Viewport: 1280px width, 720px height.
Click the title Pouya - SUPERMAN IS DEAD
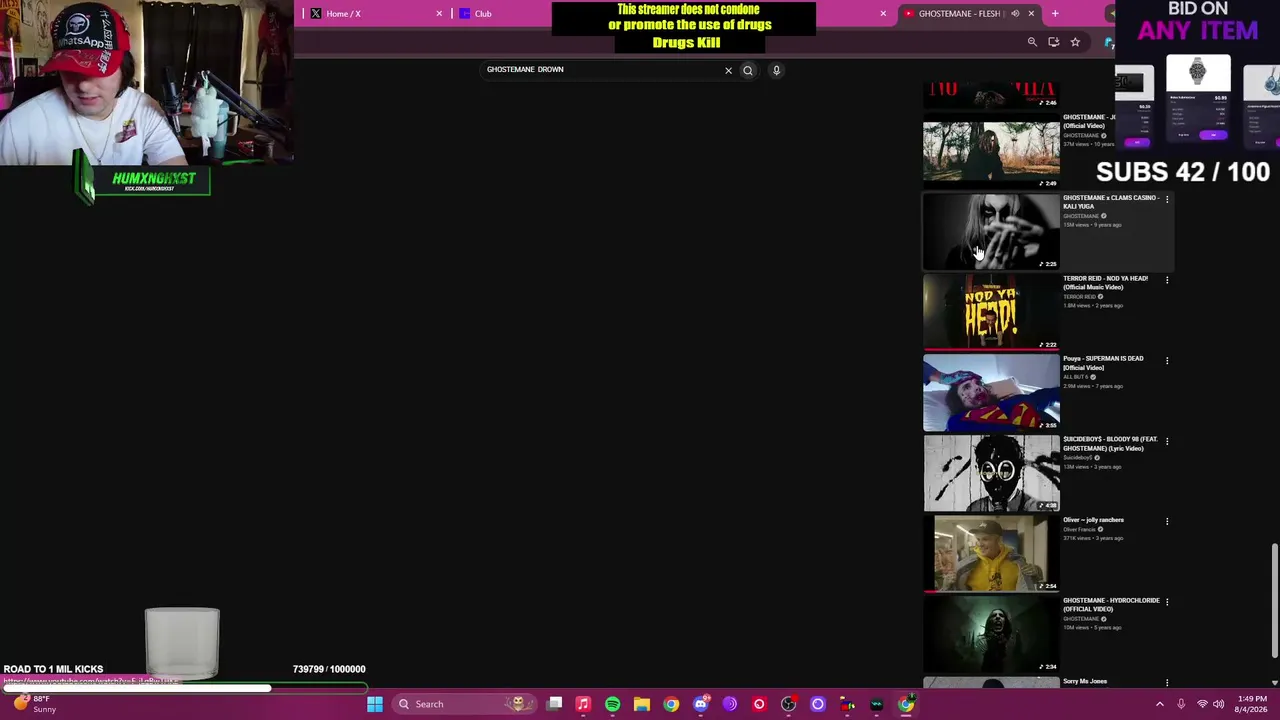pyautogui.click(x=1103, y=363)
